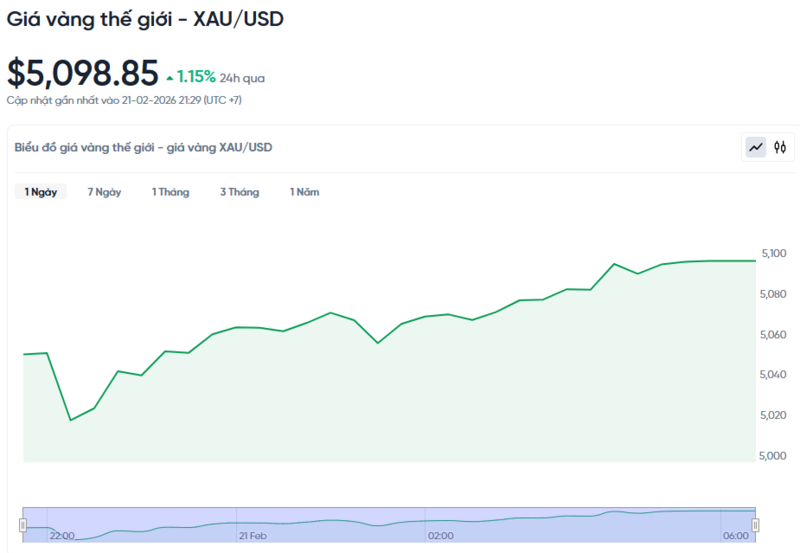Image resolution: width=800 pixels, height=553 pixels.
Task: Click the Biểu đồ giá vàng chart title
Action: click(x=143, y=148)
